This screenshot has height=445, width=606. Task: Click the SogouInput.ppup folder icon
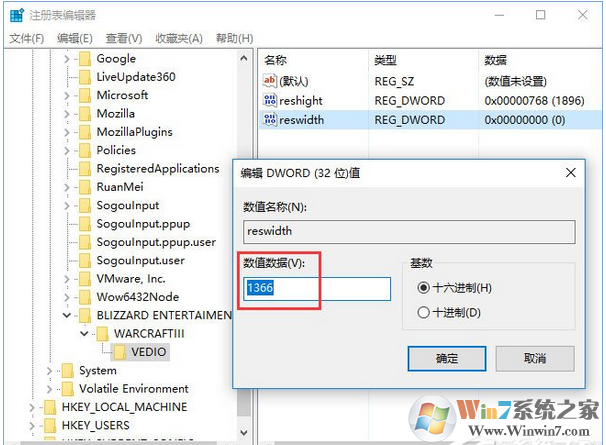(85, 224)
